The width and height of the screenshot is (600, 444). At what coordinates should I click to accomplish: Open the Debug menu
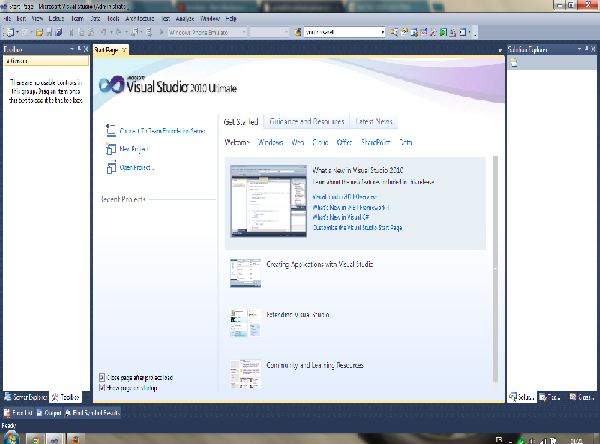pyautogui.click(x=56, y=18)
